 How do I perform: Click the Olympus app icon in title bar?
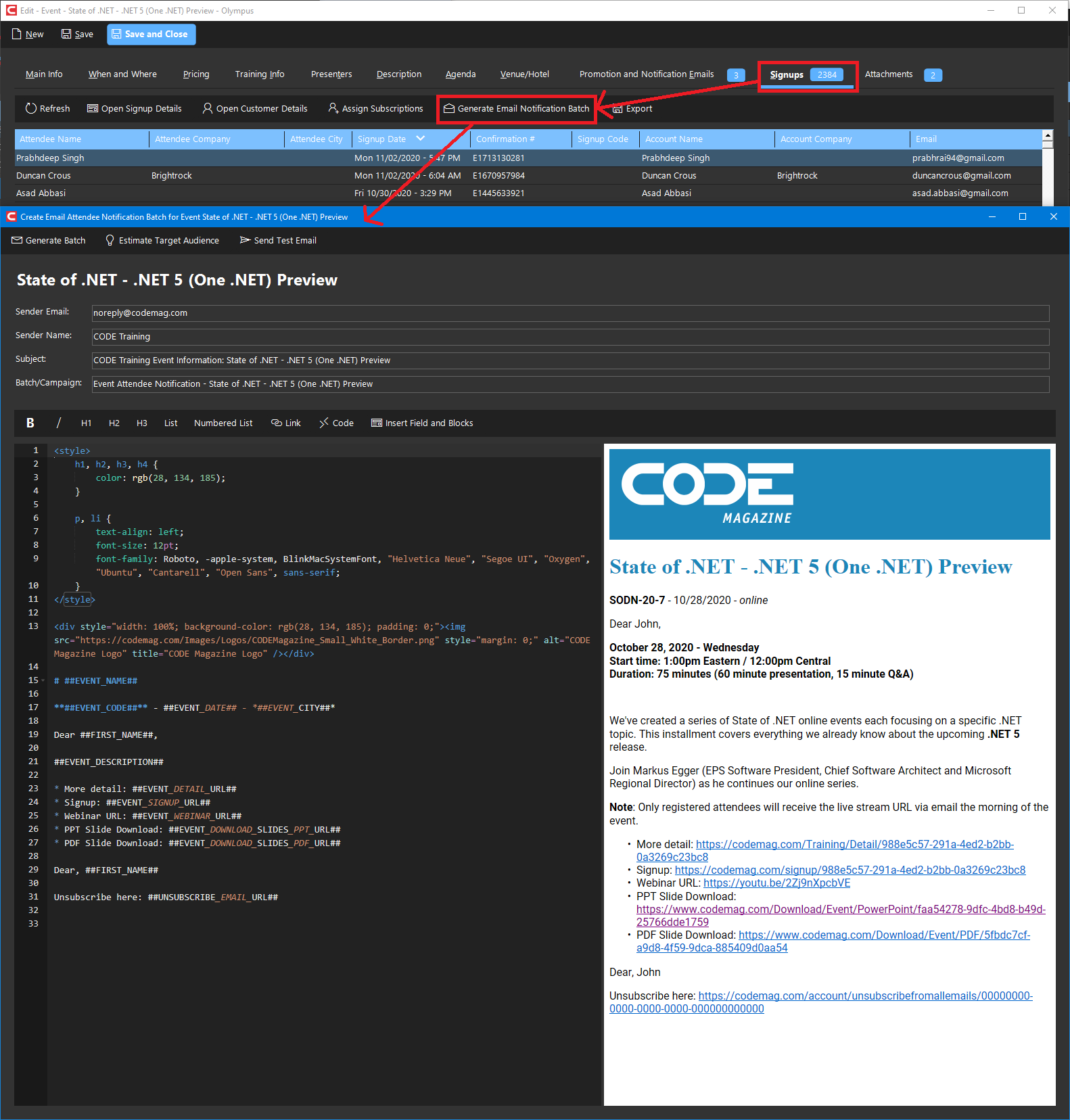[11, 11]
